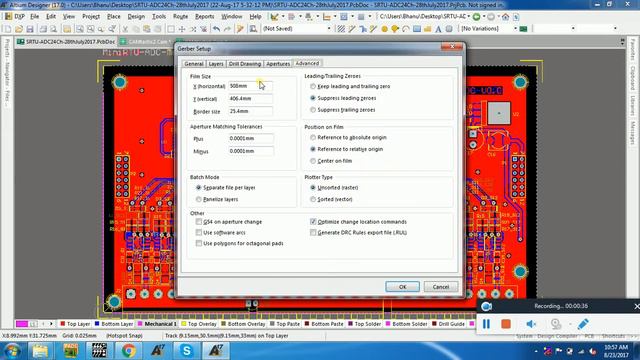Click the save disk icon in toolbar
This screenshot has width=640, height=360.
click(30, 29)
